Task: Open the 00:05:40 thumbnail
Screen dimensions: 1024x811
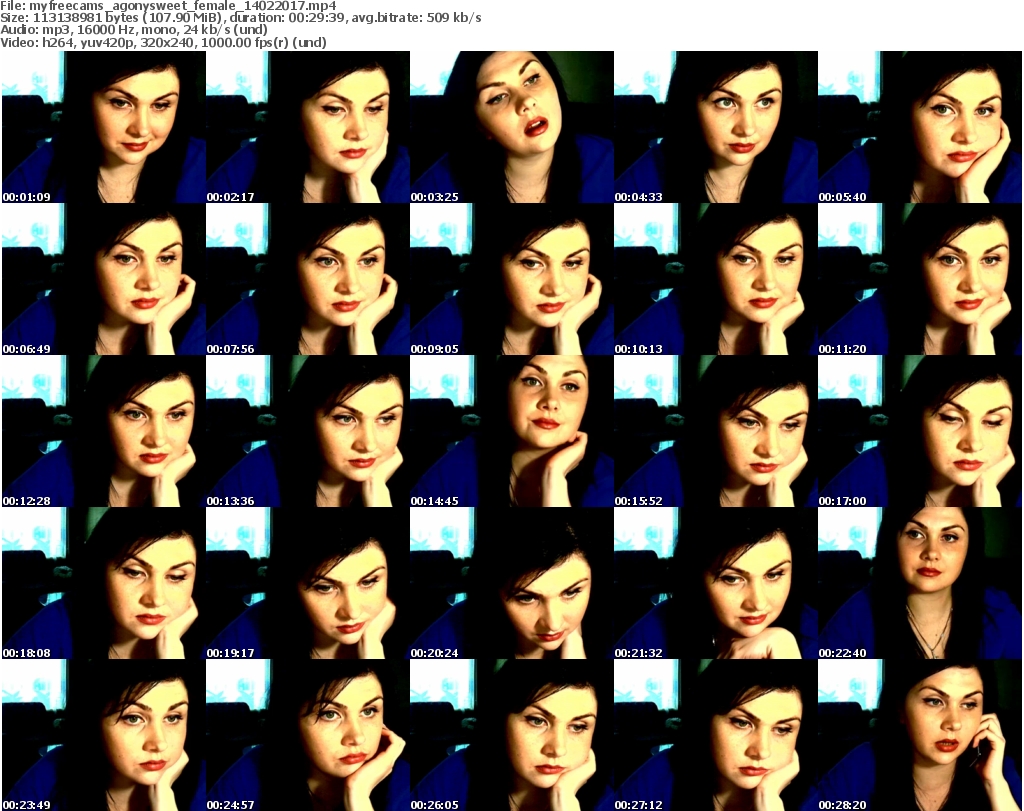Action: tap(920, 127)
